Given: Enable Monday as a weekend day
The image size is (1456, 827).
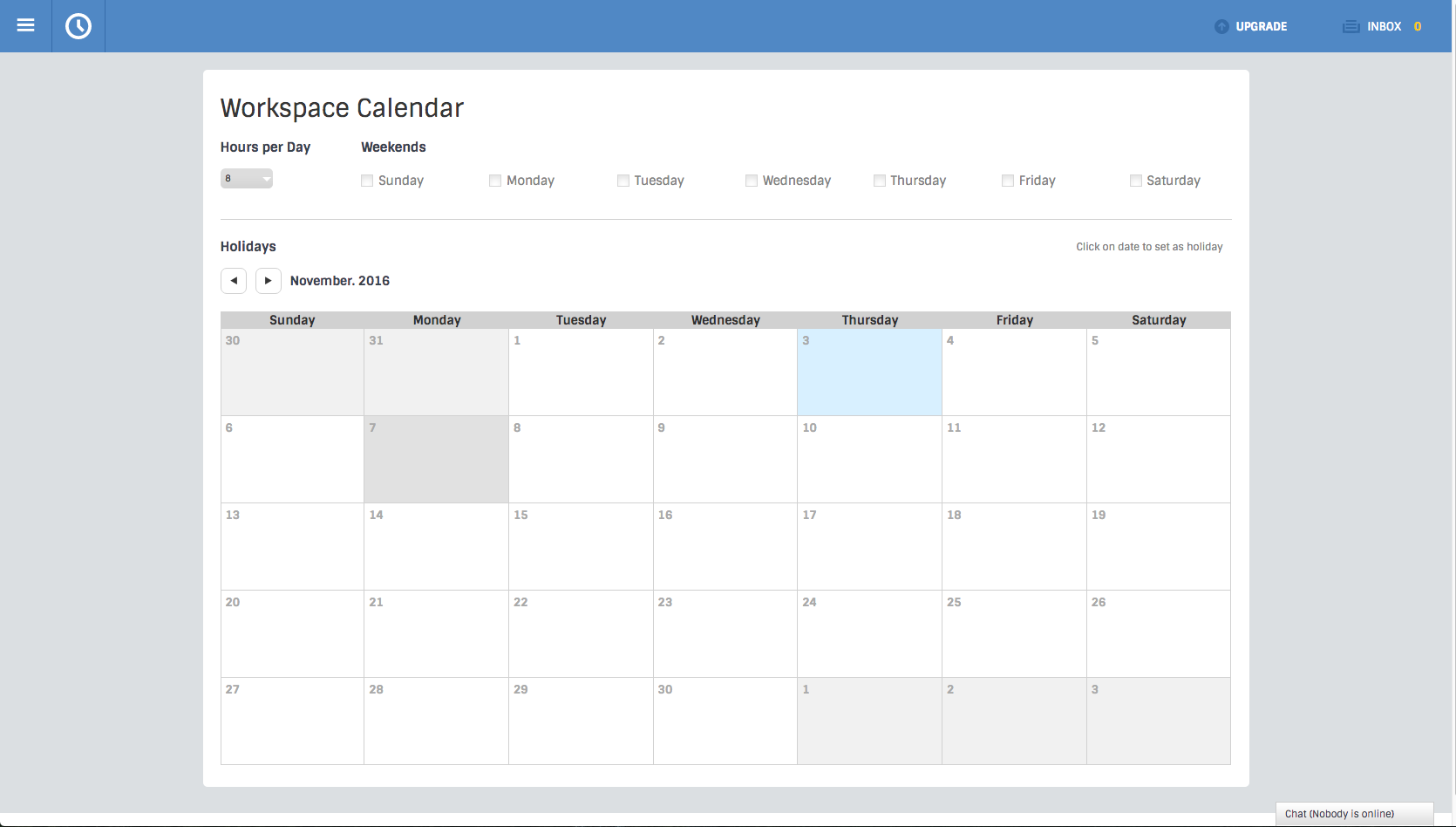Looking at the screenshot, I should (494, 181).
